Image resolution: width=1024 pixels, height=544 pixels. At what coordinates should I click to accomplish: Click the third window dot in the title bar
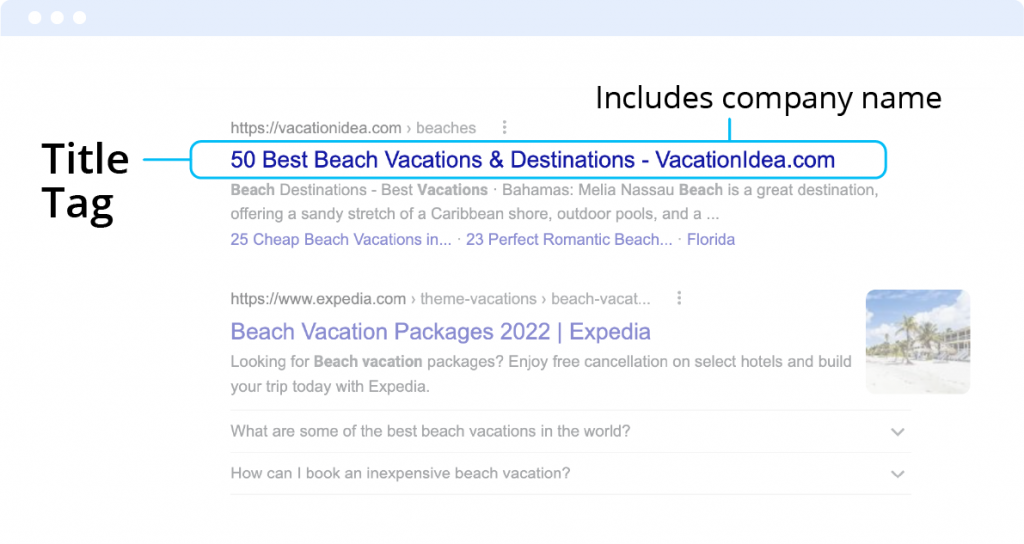[x=79, y=18]
